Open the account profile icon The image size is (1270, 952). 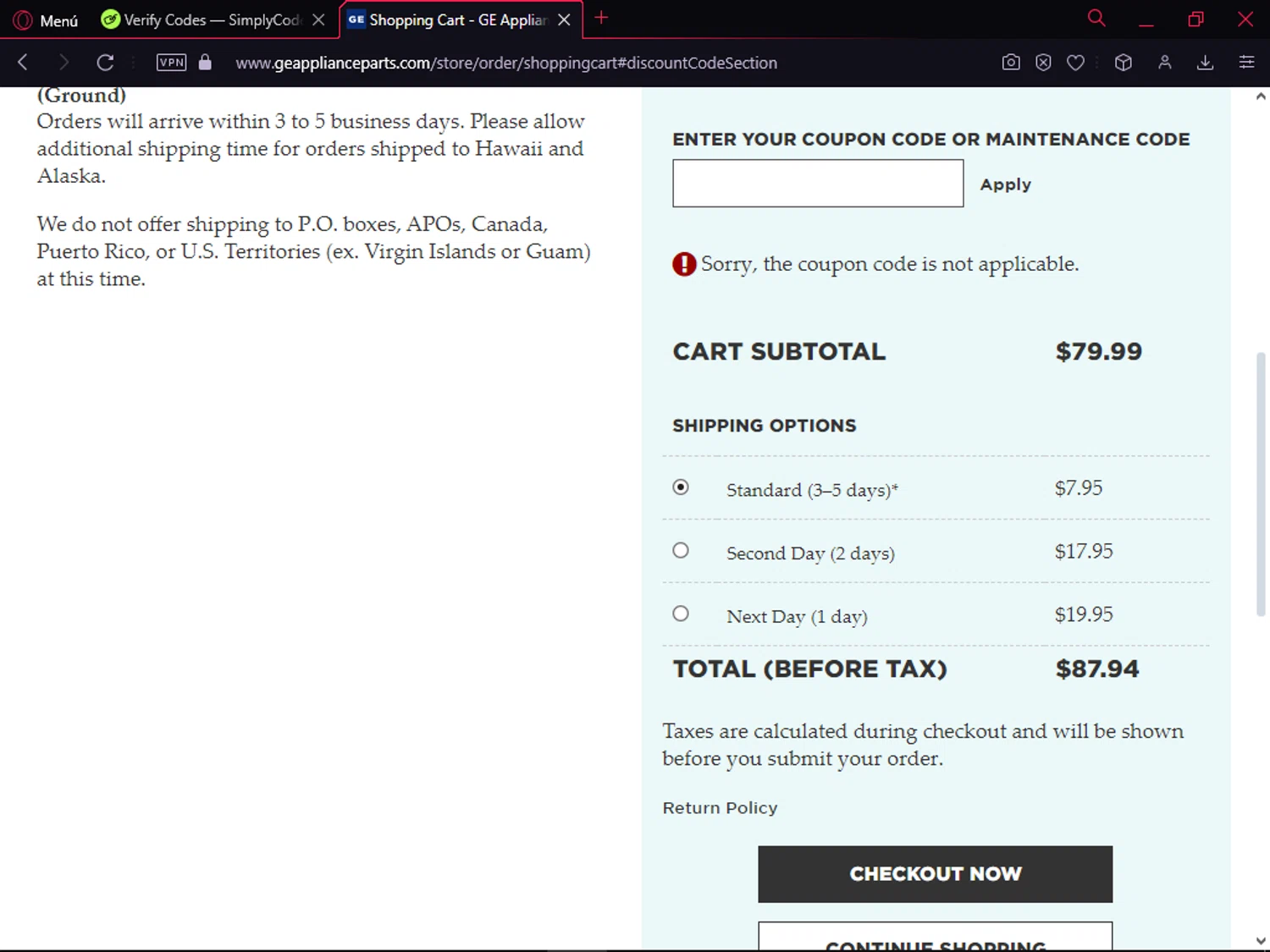pyautogui.click(x=1165, y=62)
